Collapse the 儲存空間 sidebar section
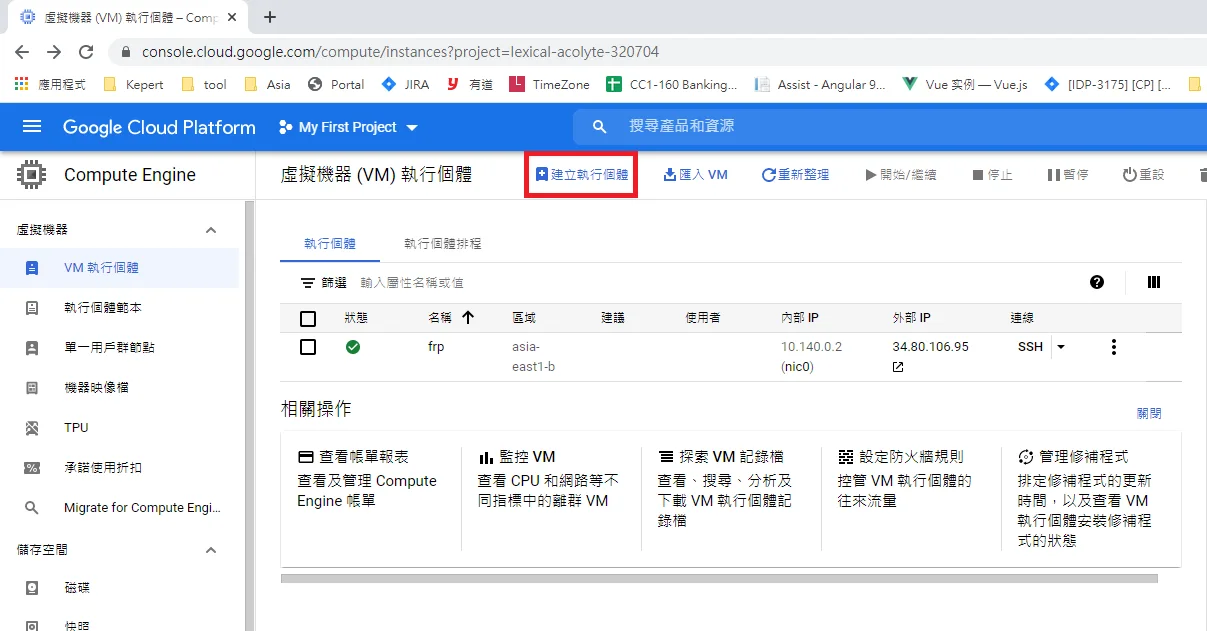The width and height of the screenshot is (1207, 631). (x=211, y=550)
